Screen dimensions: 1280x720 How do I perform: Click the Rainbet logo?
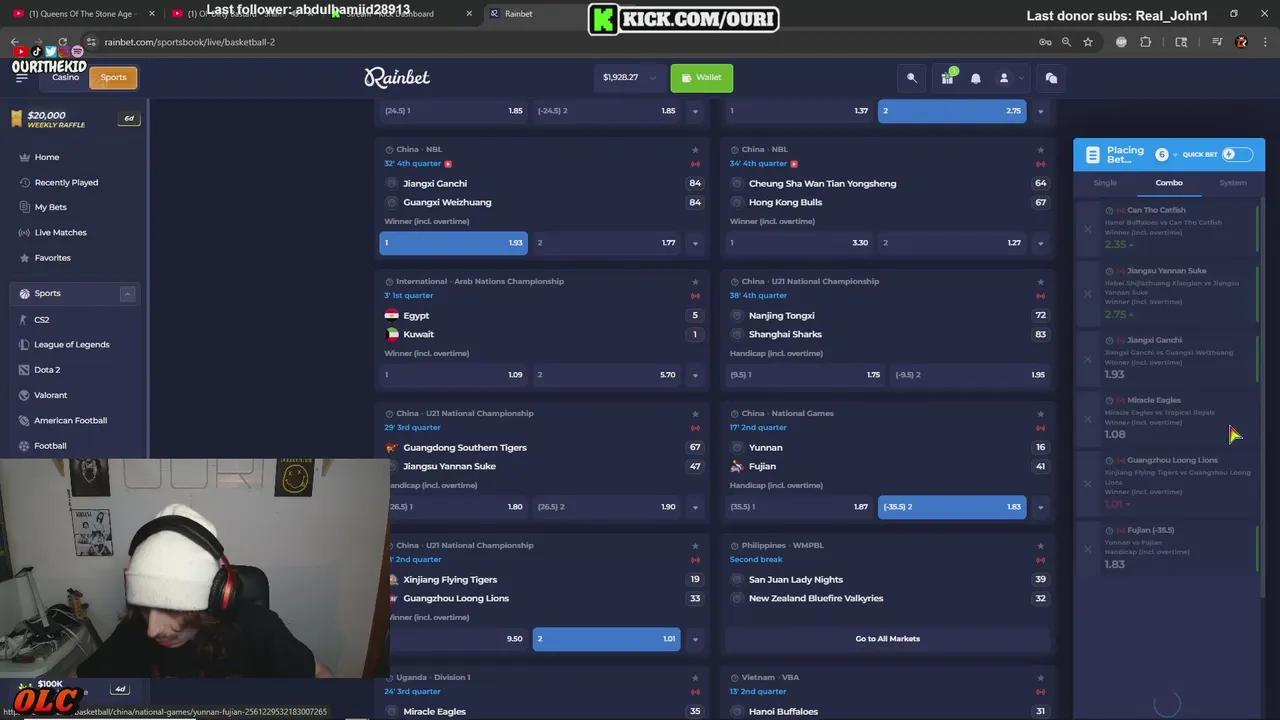pyautogui.click(x=397, y=78)
